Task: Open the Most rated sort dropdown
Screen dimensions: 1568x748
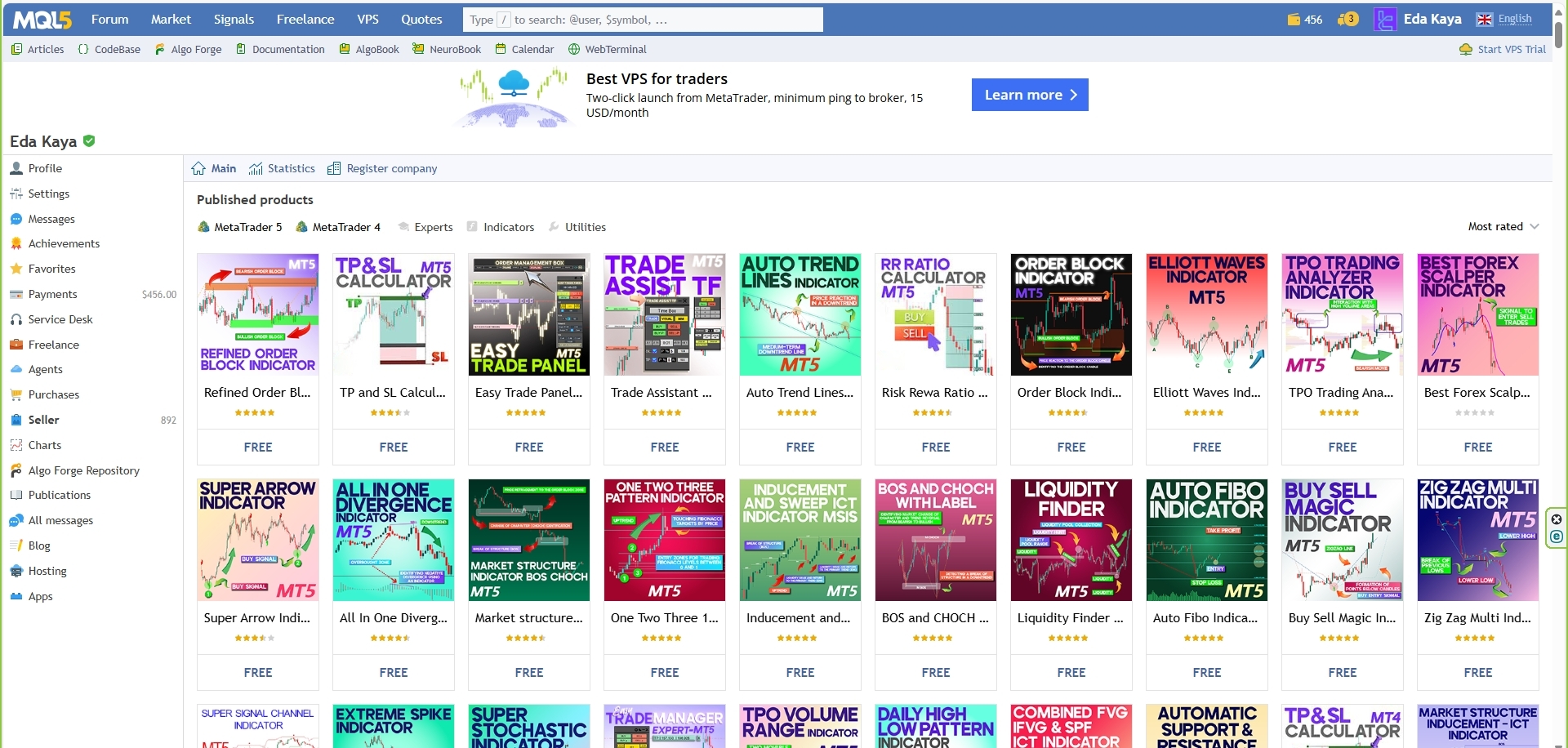Action: point(1503,226)
